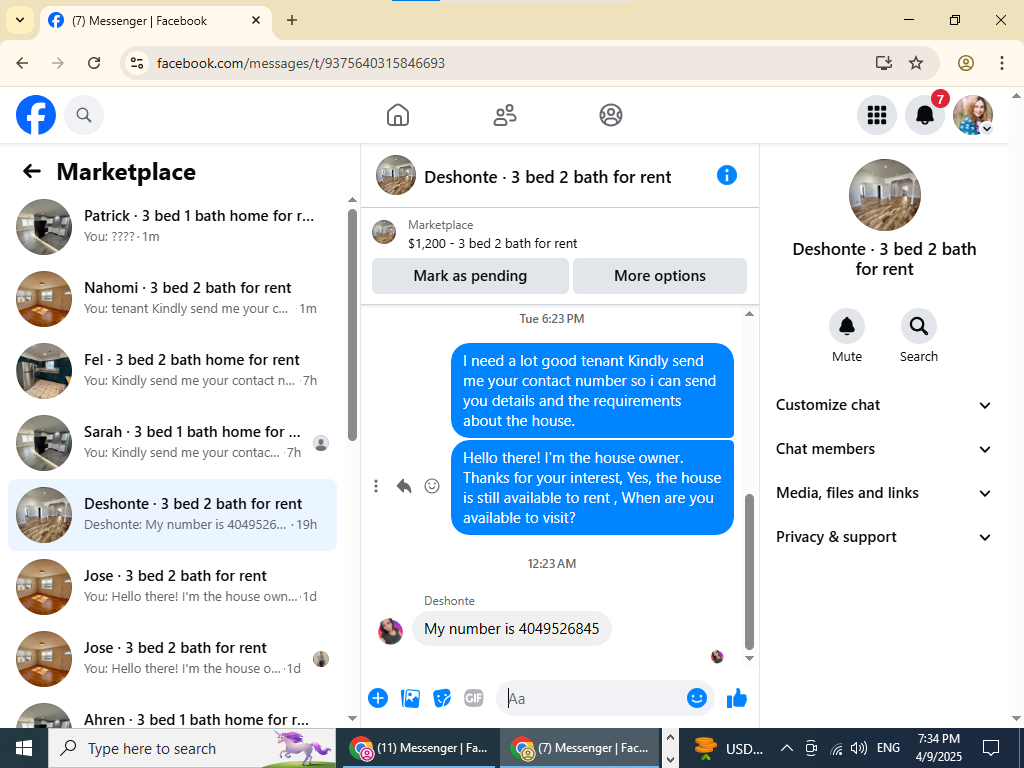Image resolution: width=1024 pixels, height=768 pixels.
Task: Open the Friends icon in top nav
Action: point(504,115)
